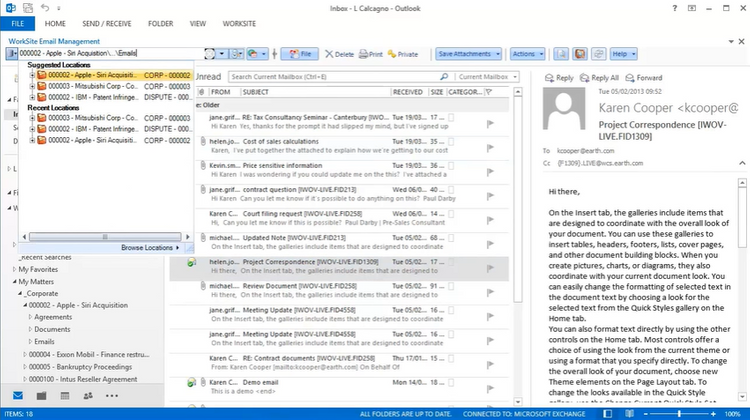Switch to SEND / RECEIVE tab

coord(107,23)
